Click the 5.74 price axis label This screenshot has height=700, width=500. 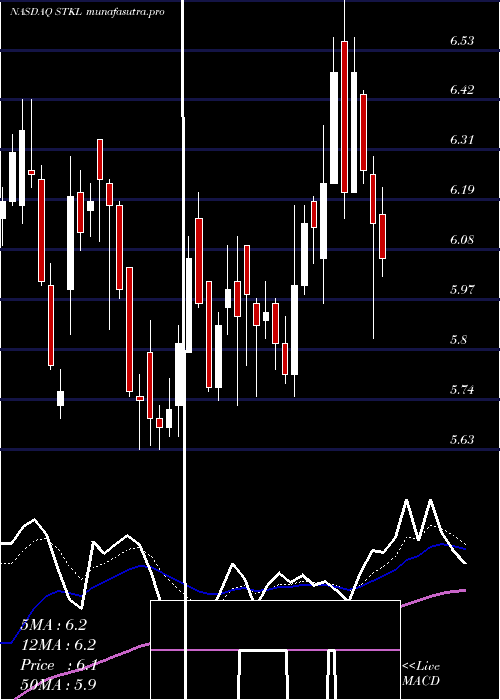coord(462,390)
